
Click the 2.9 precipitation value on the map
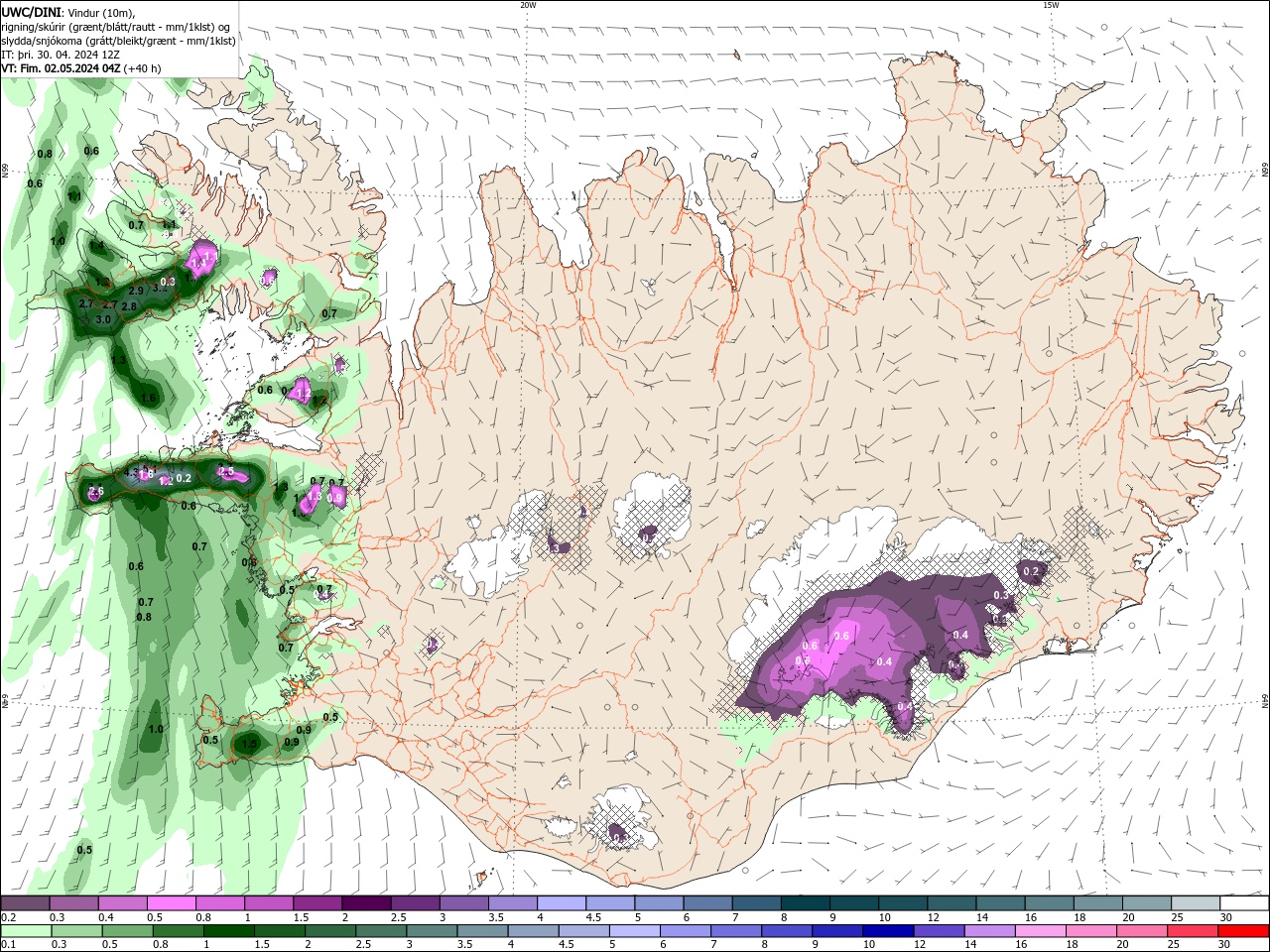point(137,291)
